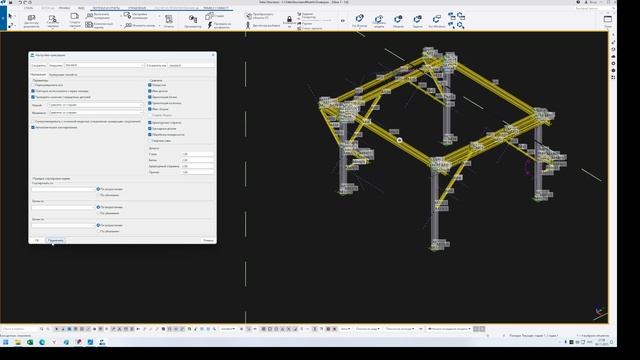The height and width of the screenshot is (360, 640).
Task: Toggle the Part name compare checkbox
Action: [x=150, y=91]
